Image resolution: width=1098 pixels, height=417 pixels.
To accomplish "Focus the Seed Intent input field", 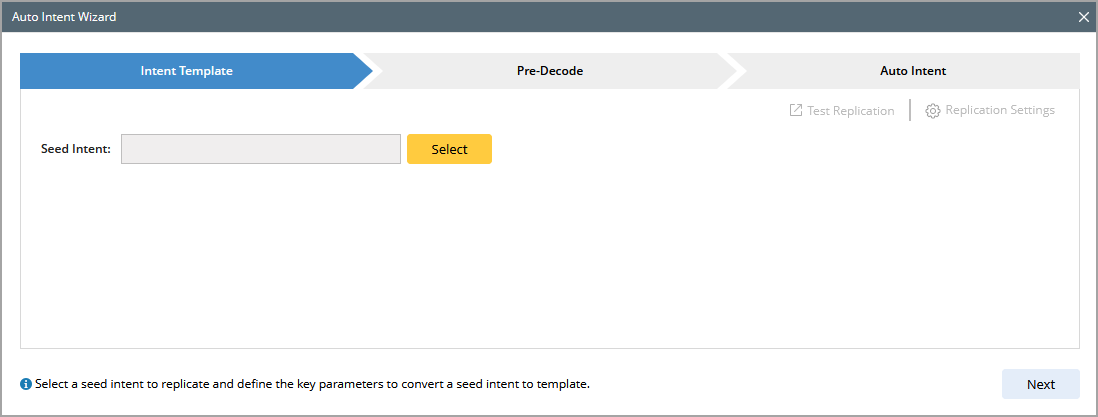I will [x=260, y=149].
